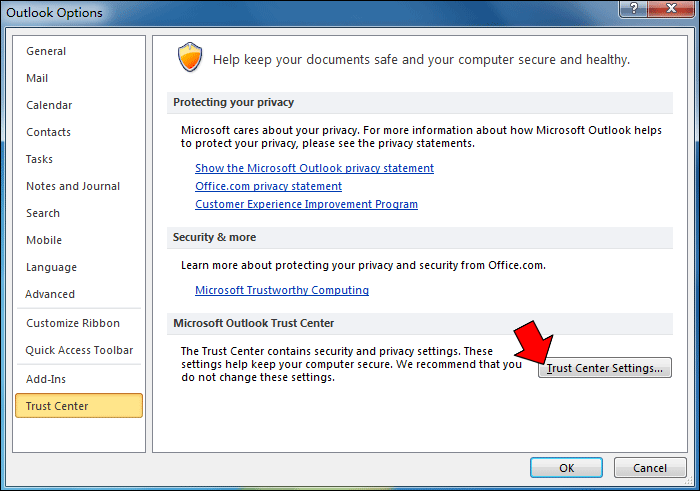The image size is (700, 491).
Task: Open Contacts options in the sidebar
Action: pyautogui.click(x=48, y=132)
